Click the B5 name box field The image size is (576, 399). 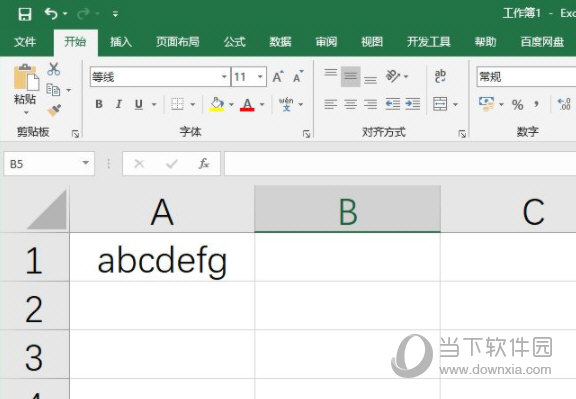pyautogui.click(x=49, y=163)
